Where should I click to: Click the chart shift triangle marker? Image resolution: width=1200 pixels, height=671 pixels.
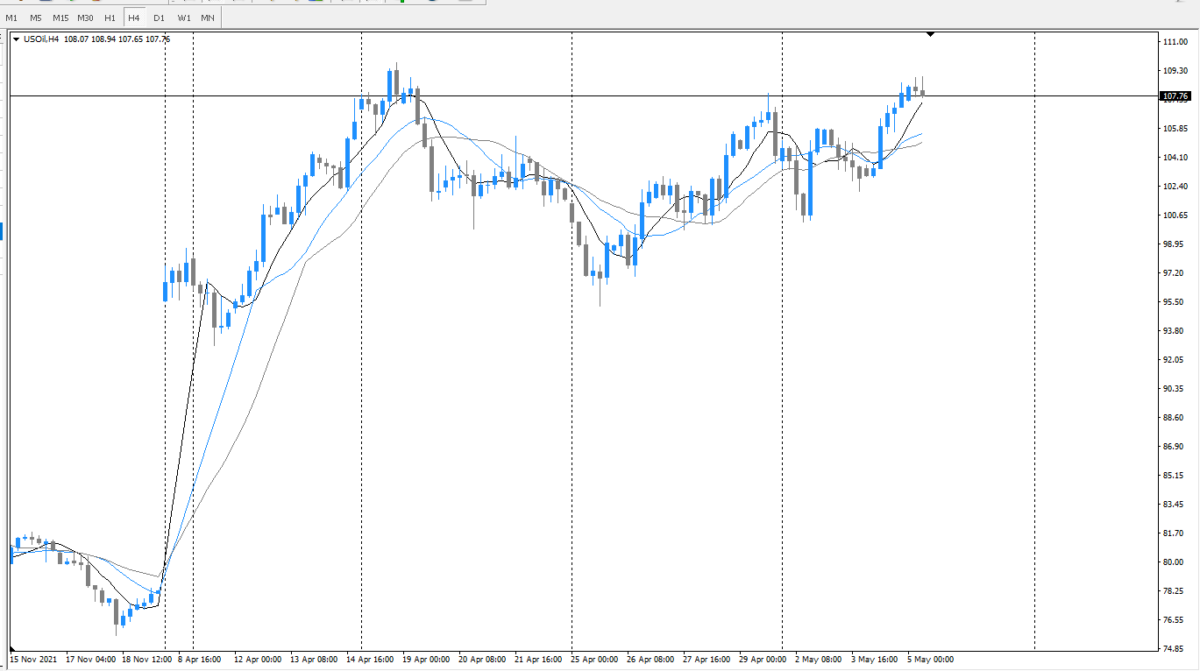930,35
